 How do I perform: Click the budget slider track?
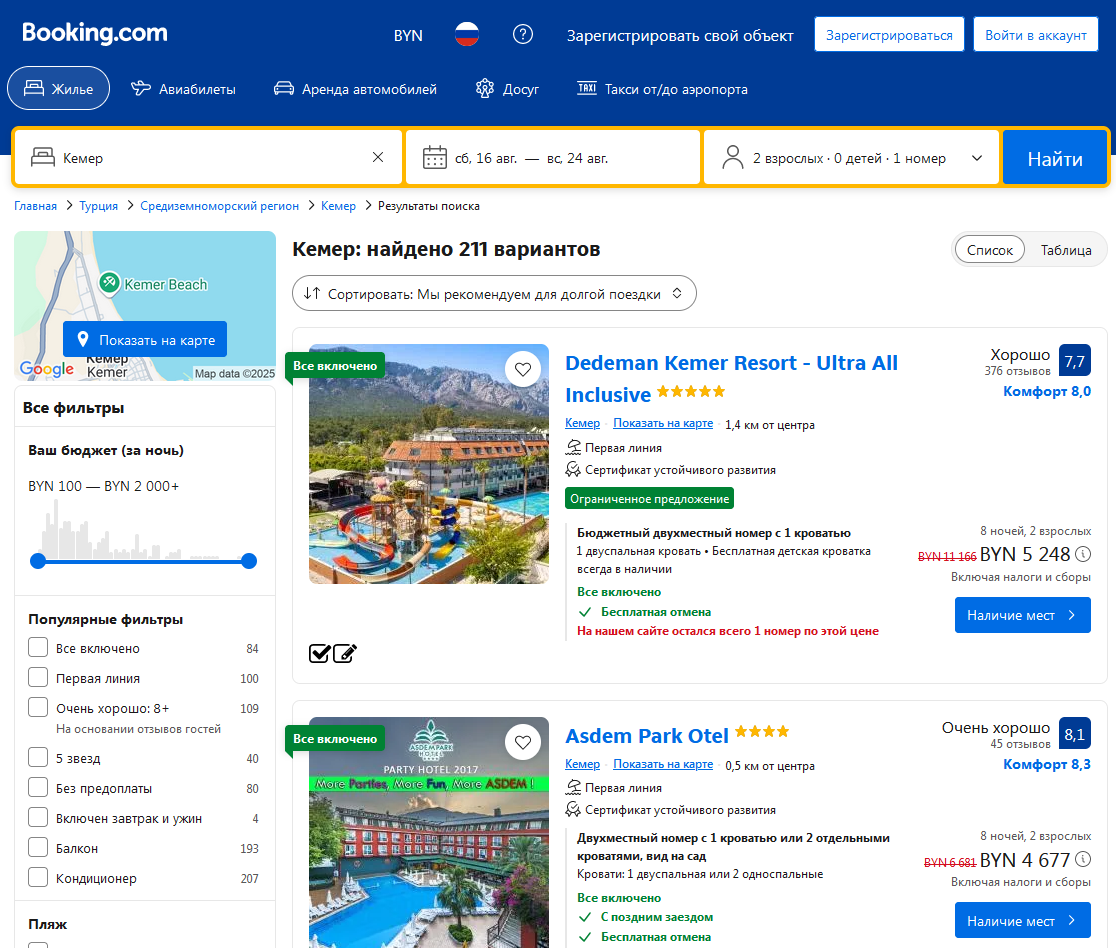tap(143, 562)
